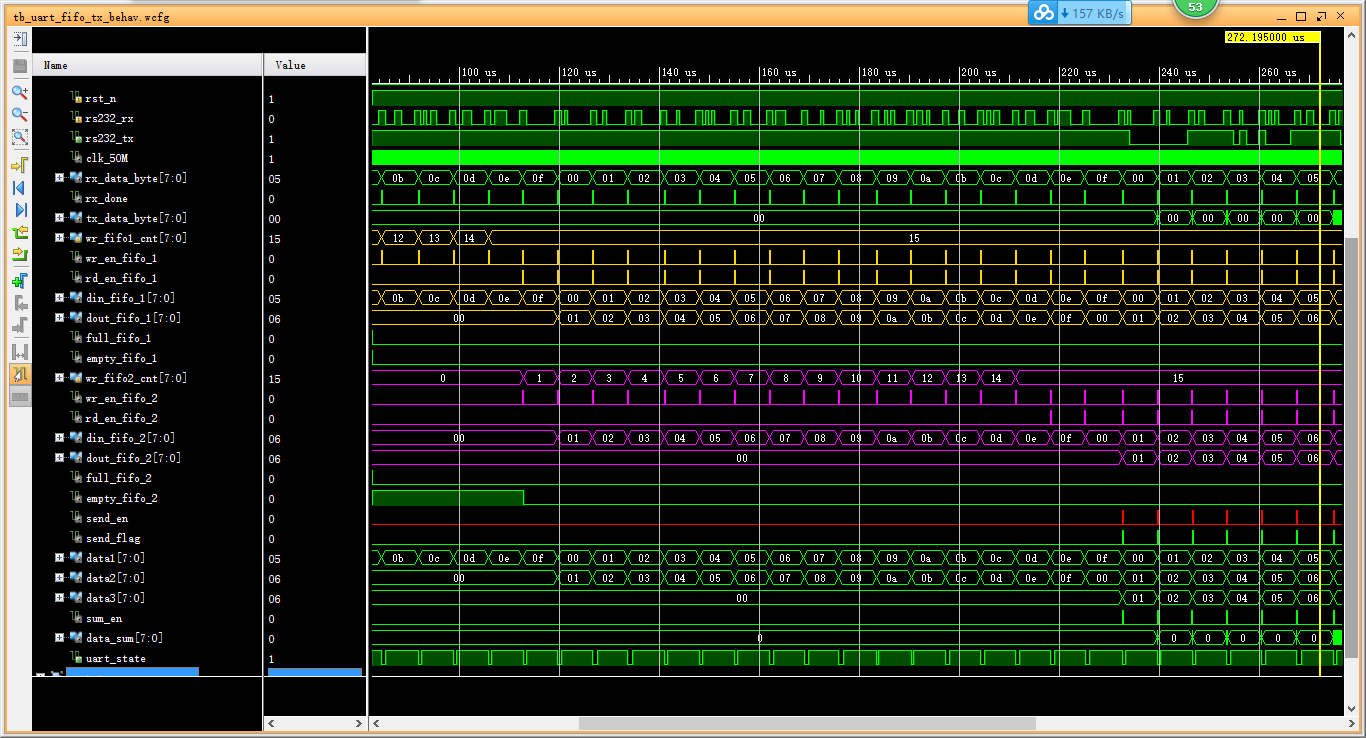Click the bottom gray icon in the sidebar
This screenshot has height=738, width=1366.
pyautogui.click(x=19, y=397)
